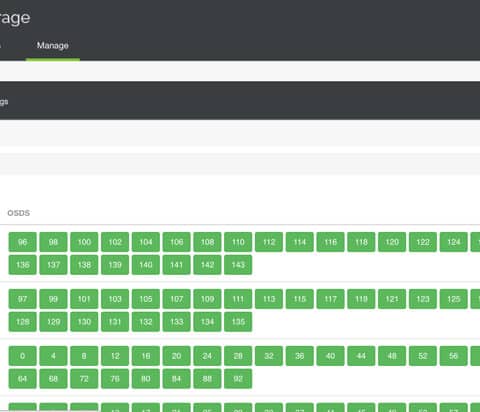Open OSD 123
The height and width of the screenshot is (412, 480).
(x=423, y=299)
